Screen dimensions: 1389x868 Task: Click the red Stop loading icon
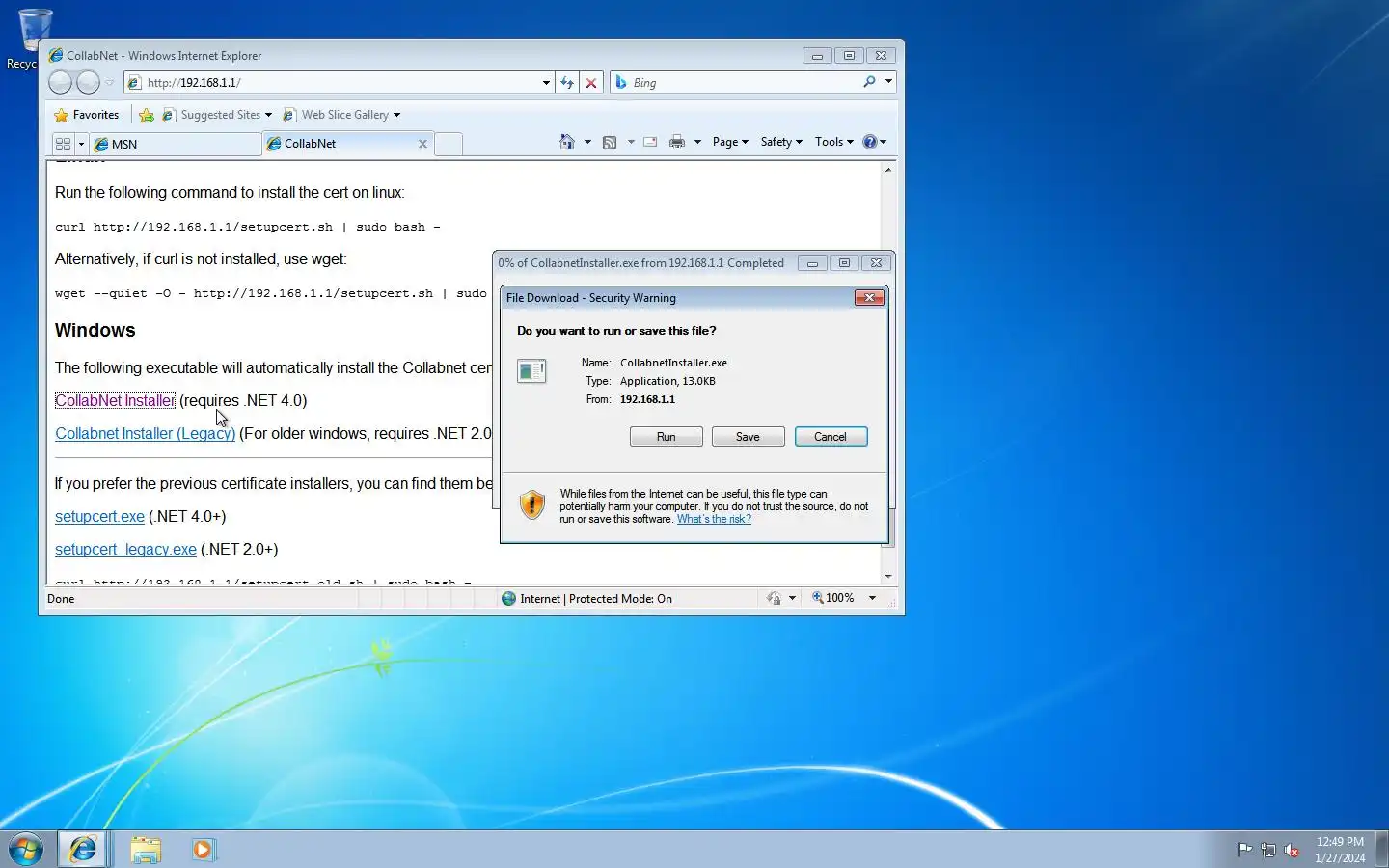point(591,83)
